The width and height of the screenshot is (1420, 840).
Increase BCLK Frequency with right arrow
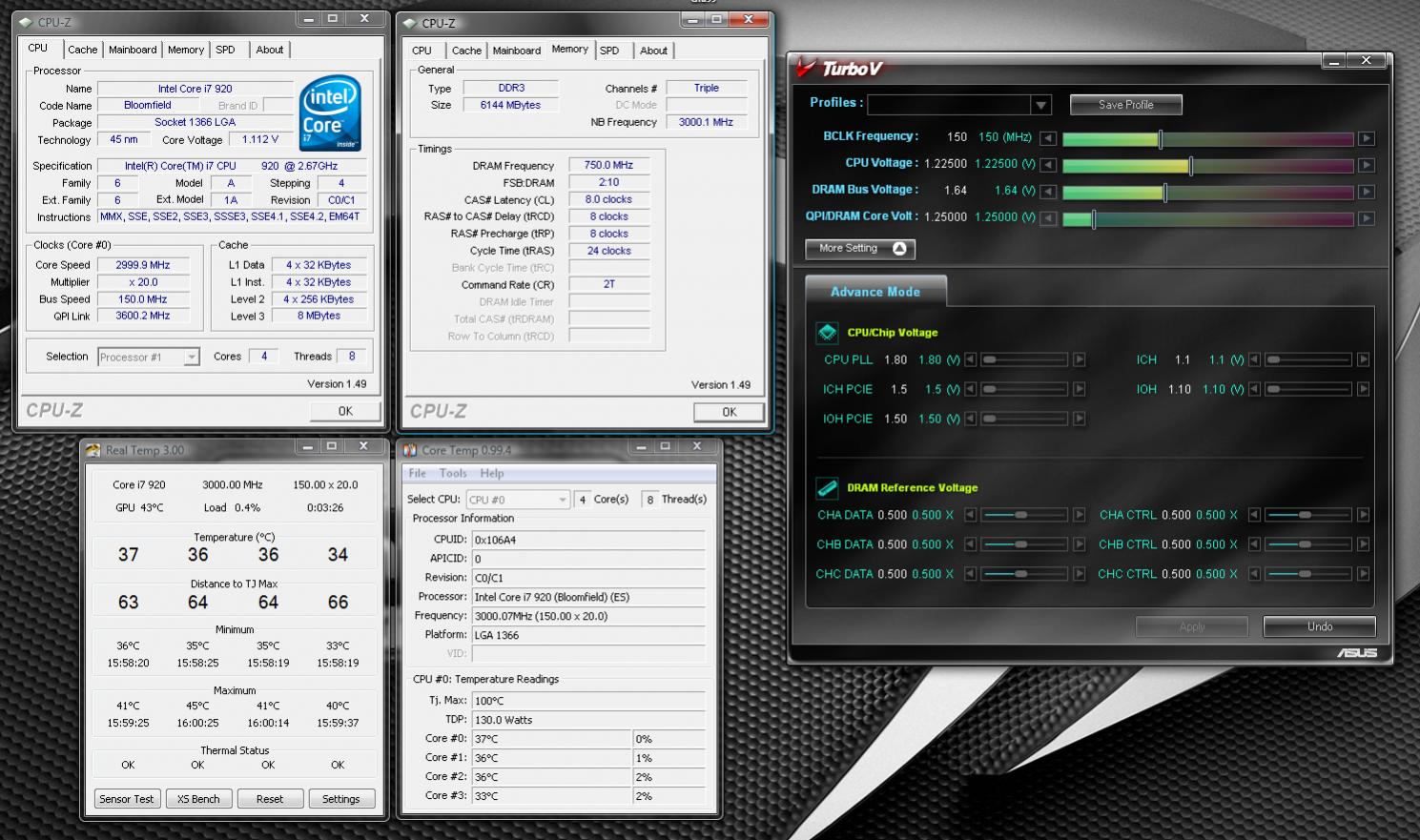pyautogui.click(x=1367, y=138)
